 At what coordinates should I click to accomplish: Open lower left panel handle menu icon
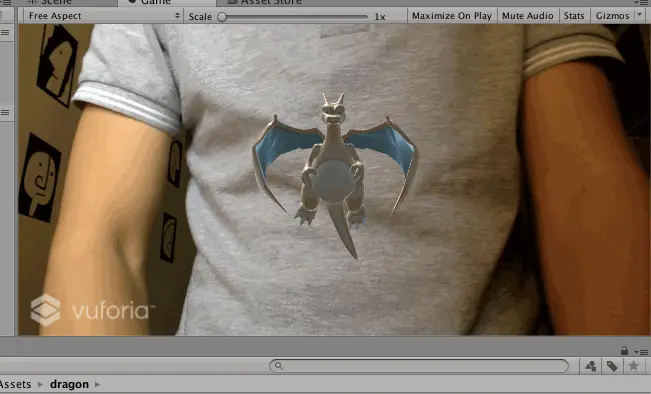(5, 113)
